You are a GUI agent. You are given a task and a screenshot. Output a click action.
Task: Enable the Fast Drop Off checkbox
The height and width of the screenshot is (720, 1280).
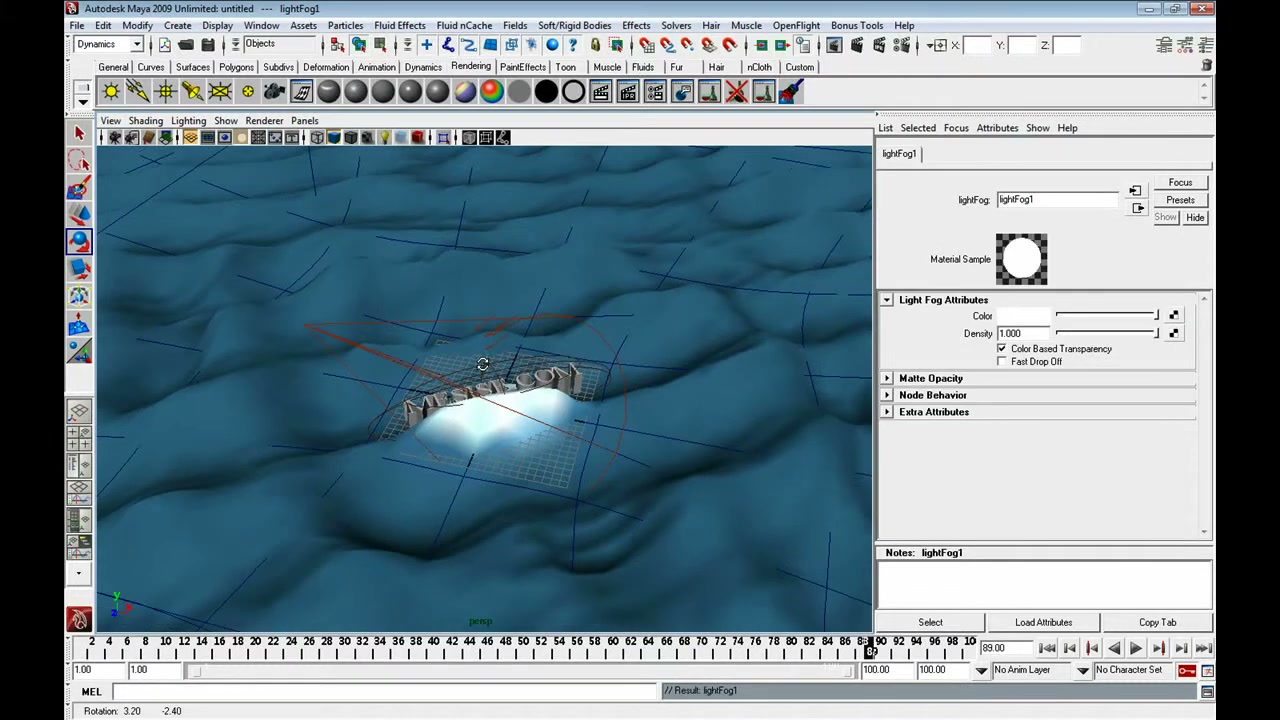[x=1002, y=362]
